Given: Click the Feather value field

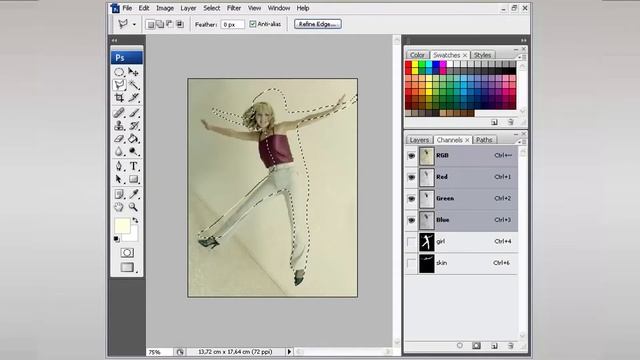Looking at the screenshot, I should (x=233, y=24).
